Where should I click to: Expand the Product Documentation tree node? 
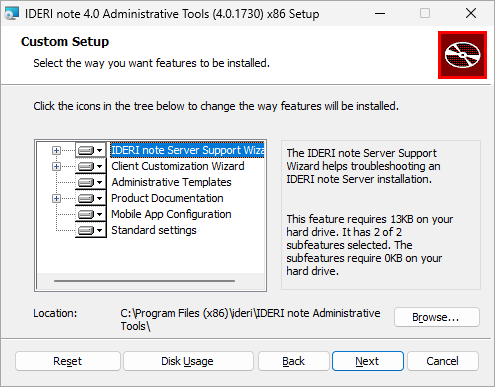(56, 198)
